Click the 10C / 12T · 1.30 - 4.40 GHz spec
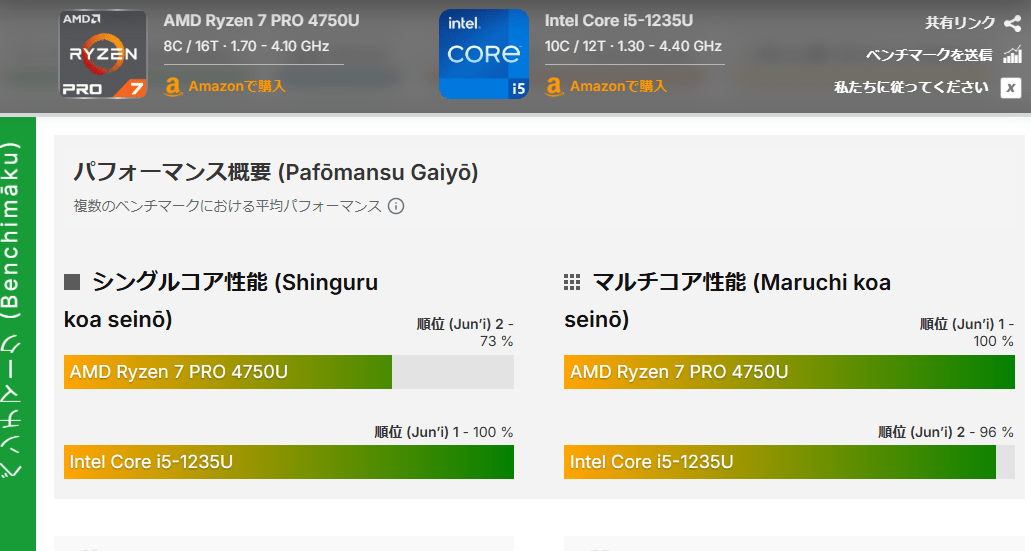1031x551 pixels. point(633,47)
